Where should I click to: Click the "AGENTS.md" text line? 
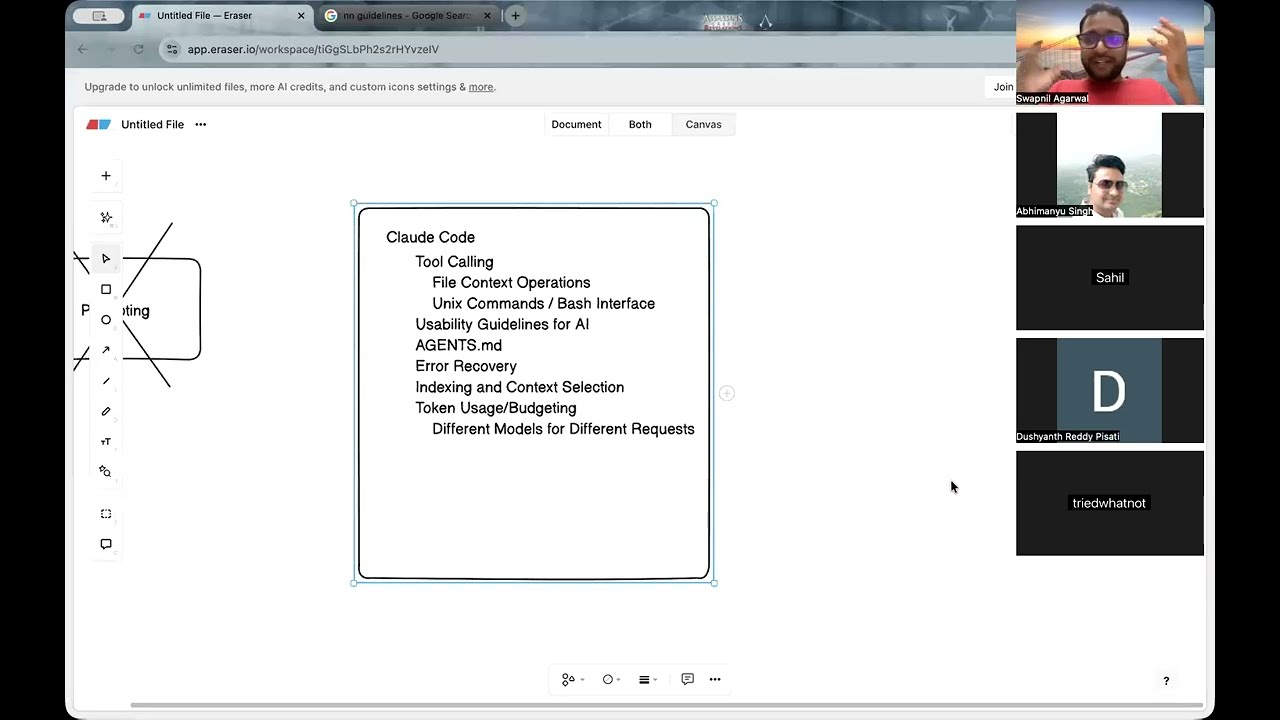[458, 346]
